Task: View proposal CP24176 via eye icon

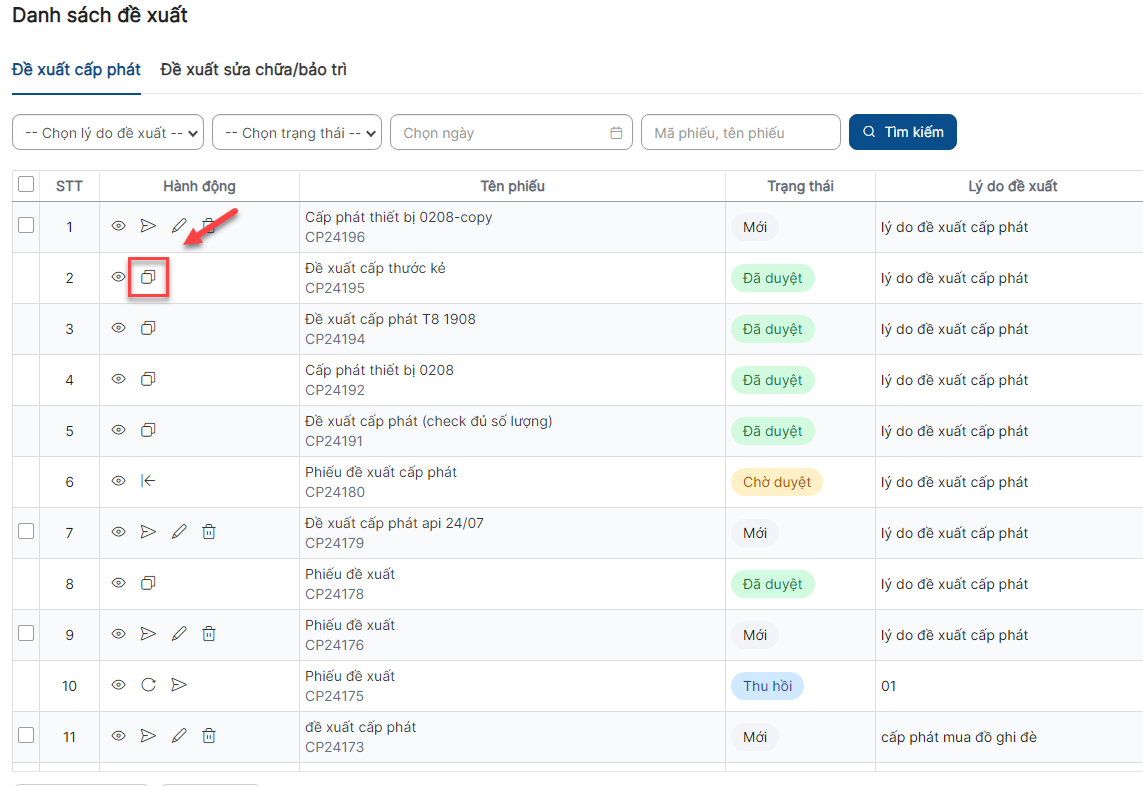Action: click(118, 634)
